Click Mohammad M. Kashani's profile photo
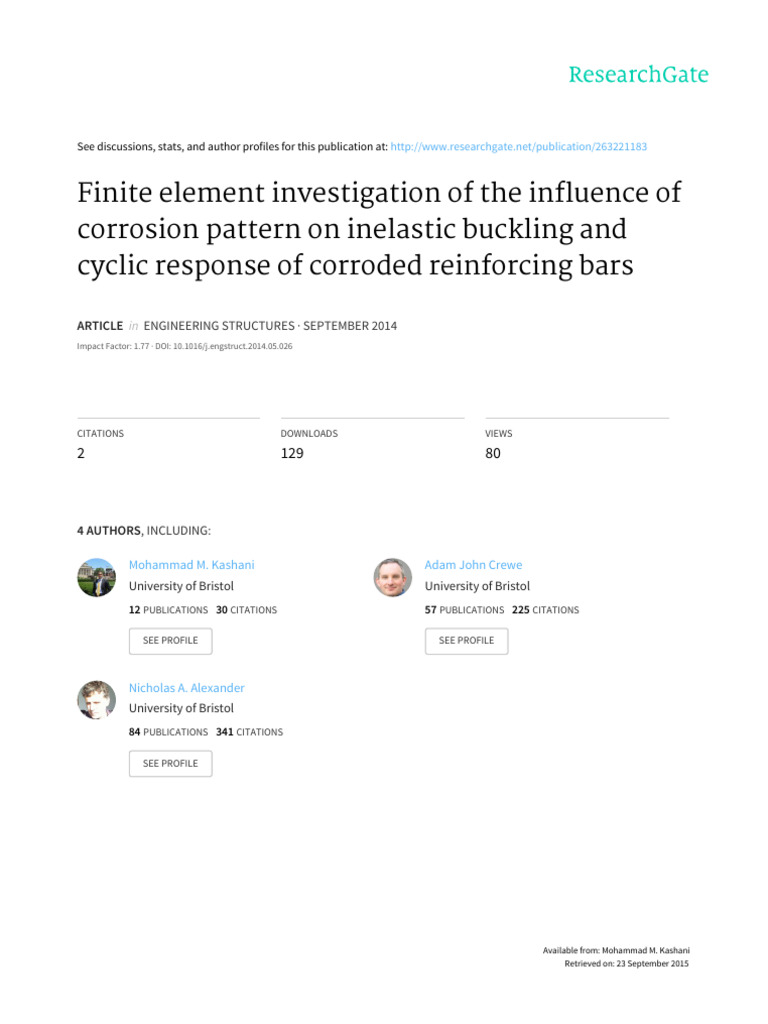Screen dimensions: 768x1024 point(97,577)
